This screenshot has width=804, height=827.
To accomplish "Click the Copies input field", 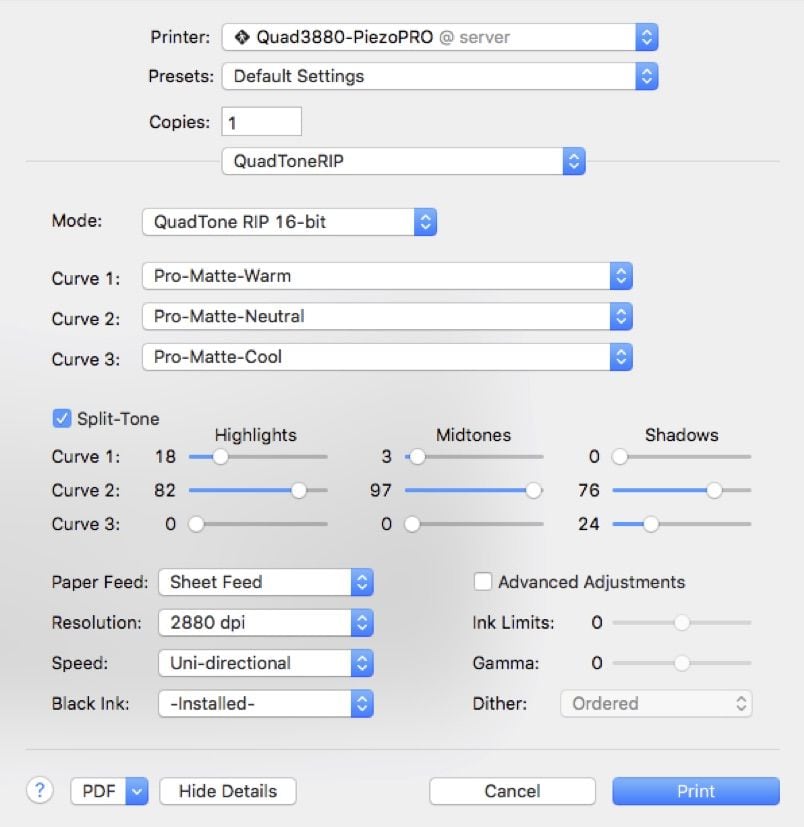I will (261, 122).
